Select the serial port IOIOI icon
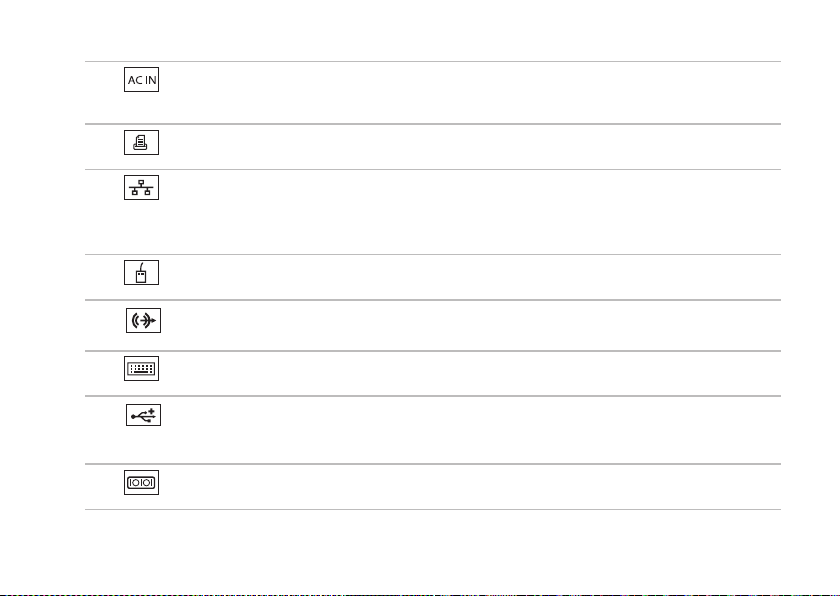The width and height of the screenshot is (840, 596). tap(141, 482)
